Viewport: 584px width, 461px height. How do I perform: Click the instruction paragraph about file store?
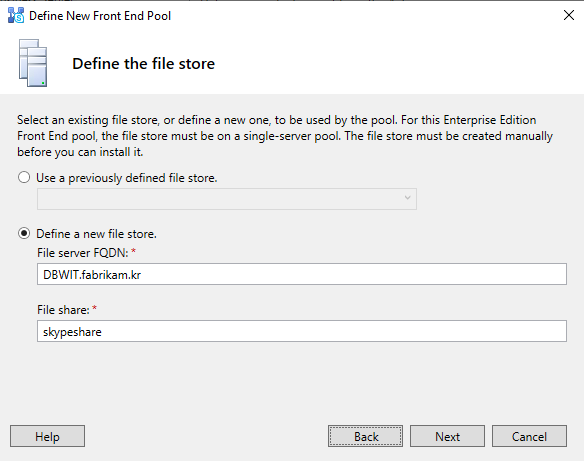(x=285, y=136)
